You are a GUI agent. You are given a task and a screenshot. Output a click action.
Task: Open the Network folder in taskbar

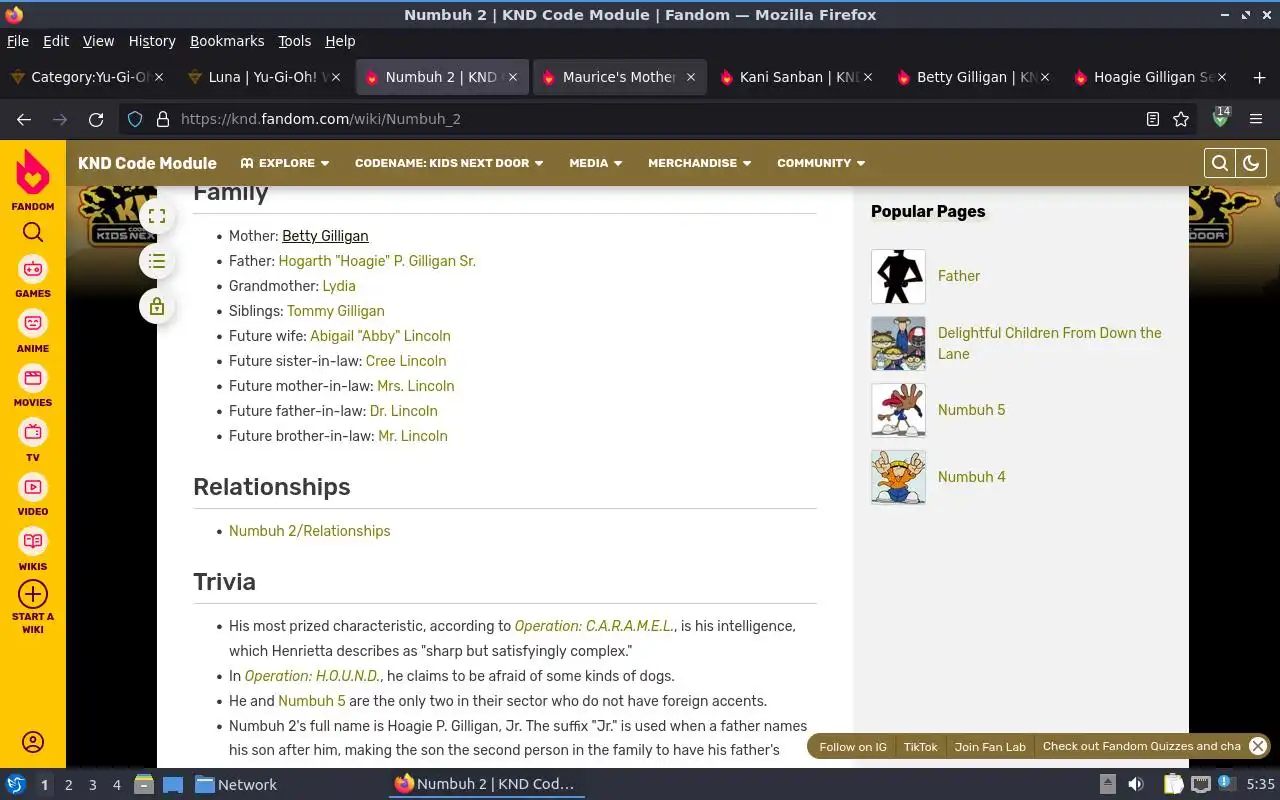tap(236, 785)
